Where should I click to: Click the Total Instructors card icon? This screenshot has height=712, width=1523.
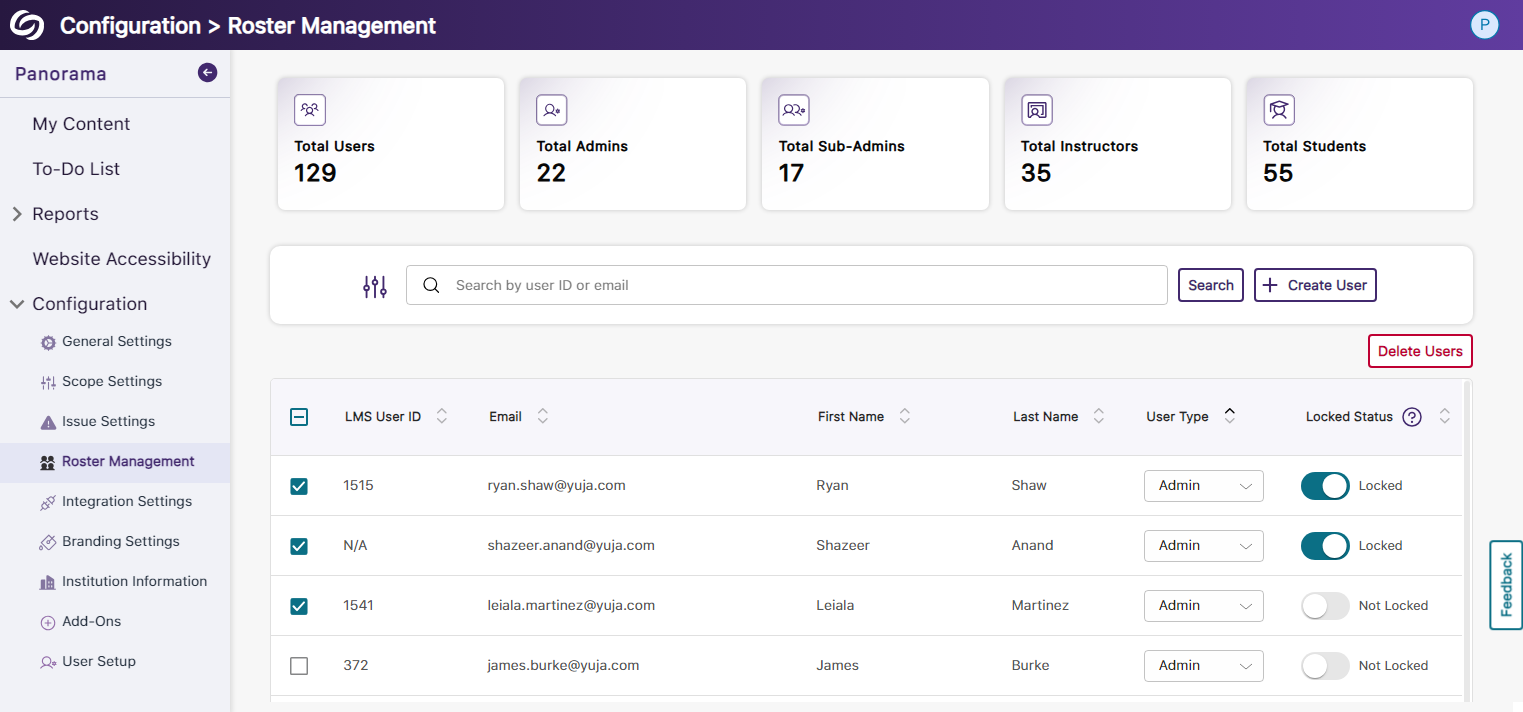tap(1036, 109)
